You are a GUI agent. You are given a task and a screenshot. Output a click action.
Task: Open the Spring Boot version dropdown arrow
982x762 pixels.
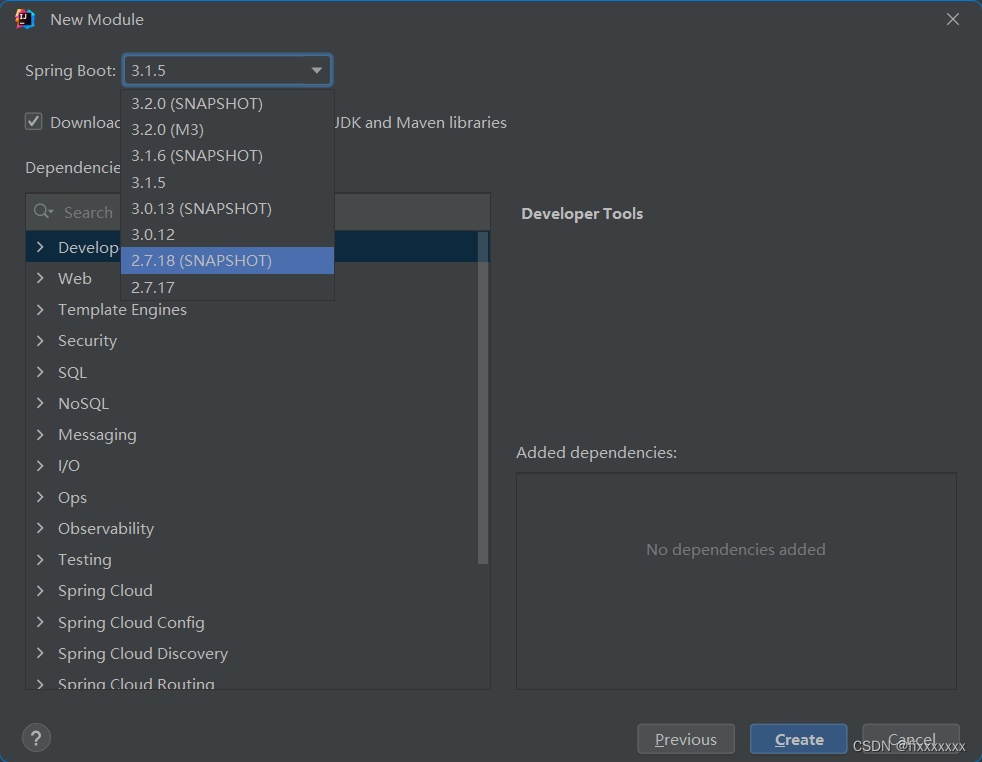(x=316, y=70)
